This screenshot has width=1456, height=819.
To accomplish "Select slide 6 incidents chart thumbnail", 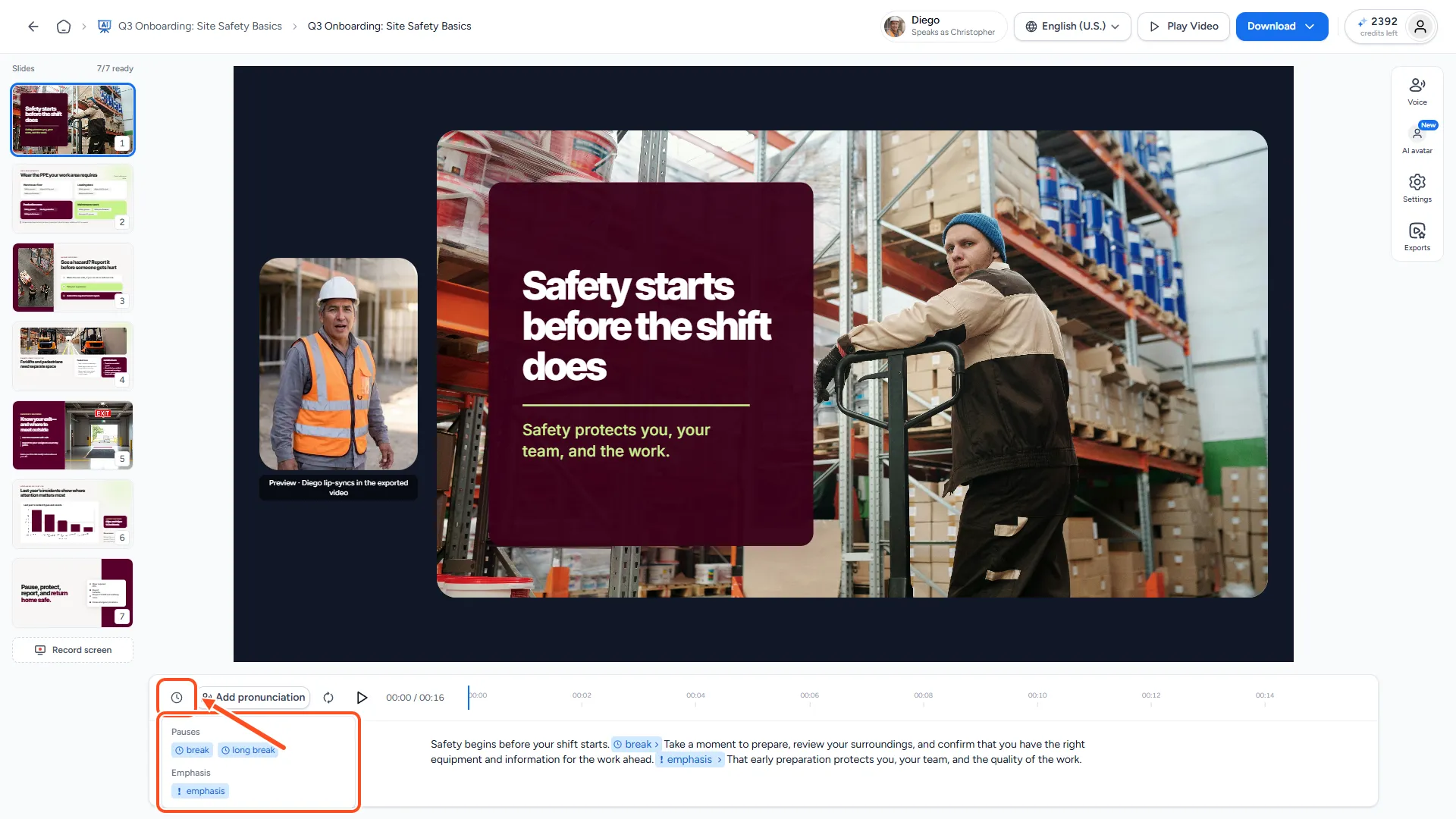I will tap(73, 514).
